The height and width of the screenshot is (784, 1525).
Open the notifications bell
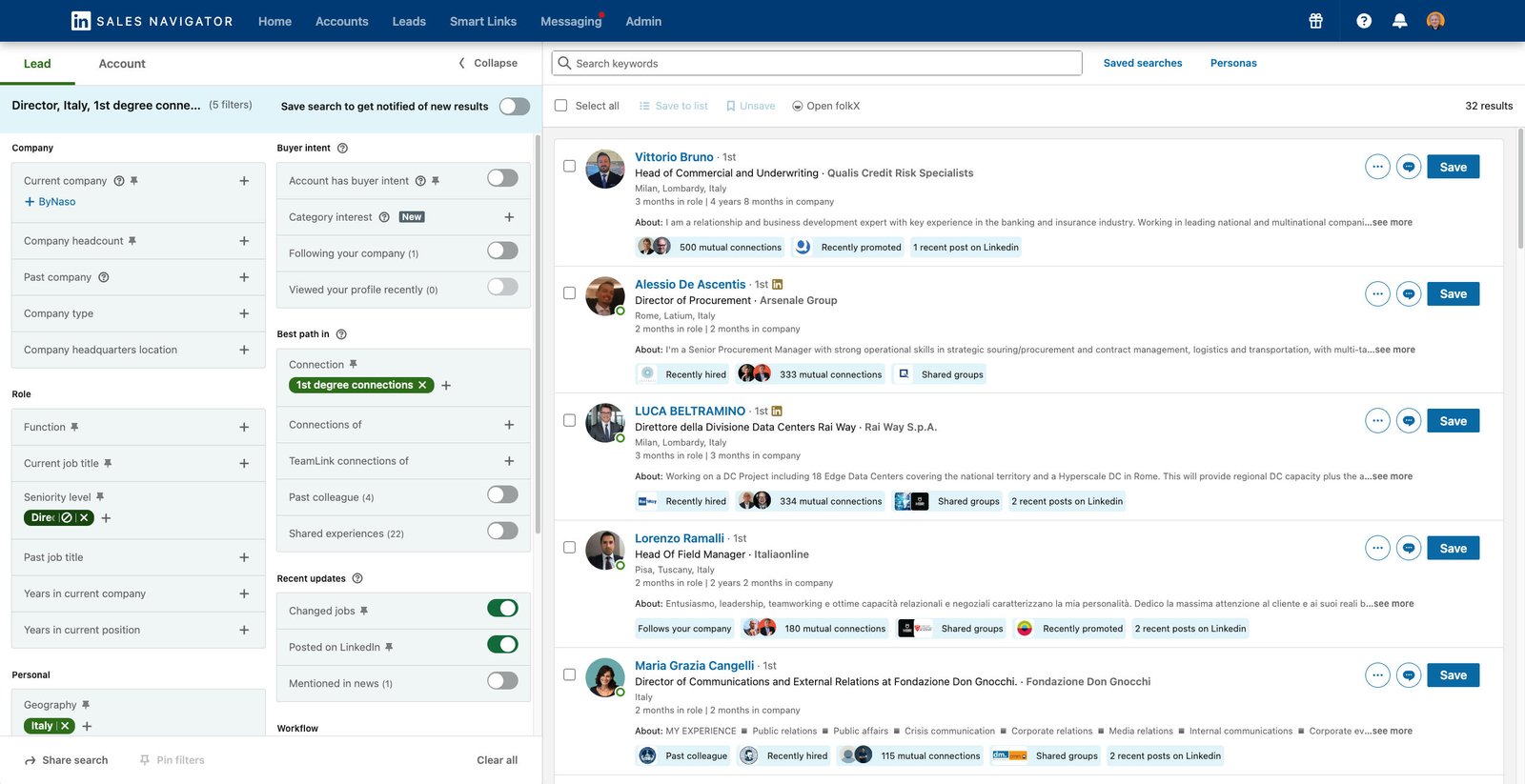pos(1399,21)
